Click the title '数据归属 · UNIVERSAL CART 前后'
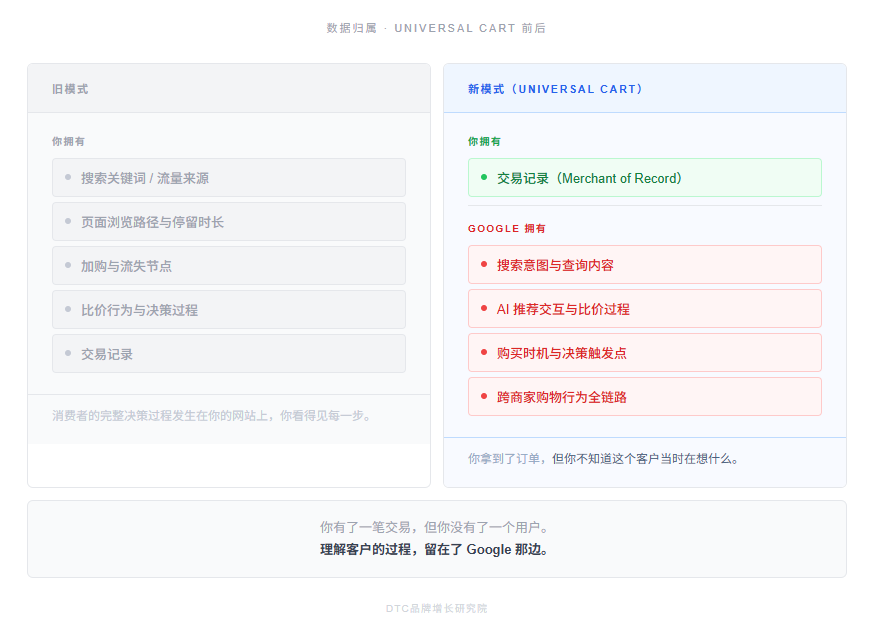Viewport: 873px width, 633px height. [x=436, y=28]
